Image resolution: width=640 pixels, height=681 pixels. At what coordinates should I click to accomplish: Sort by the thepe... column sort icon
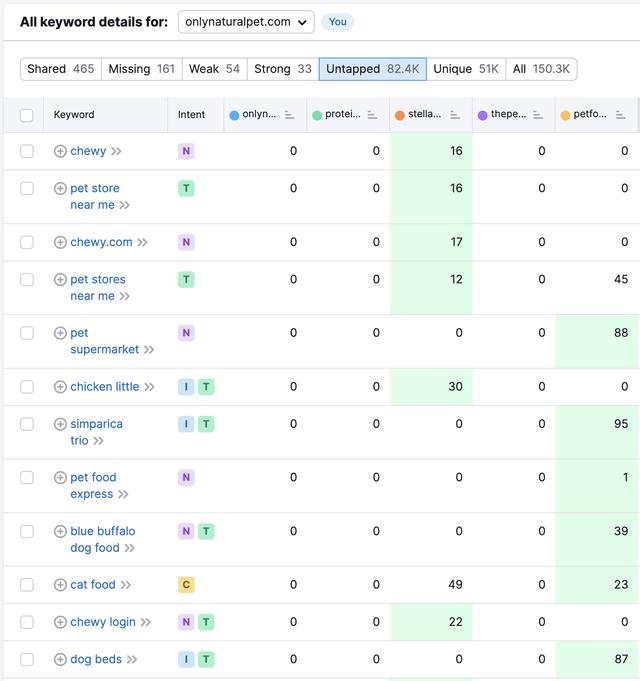538,115
